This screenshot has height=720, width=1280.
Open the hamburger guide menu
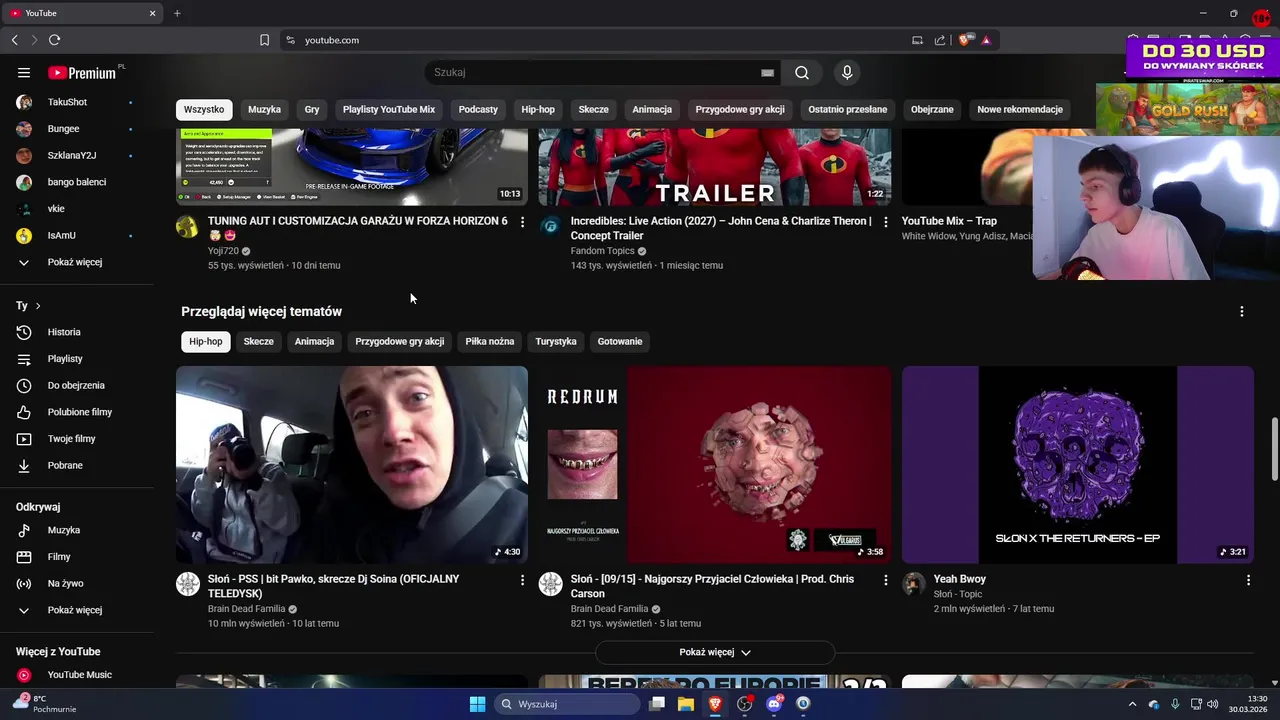(24, 73)
